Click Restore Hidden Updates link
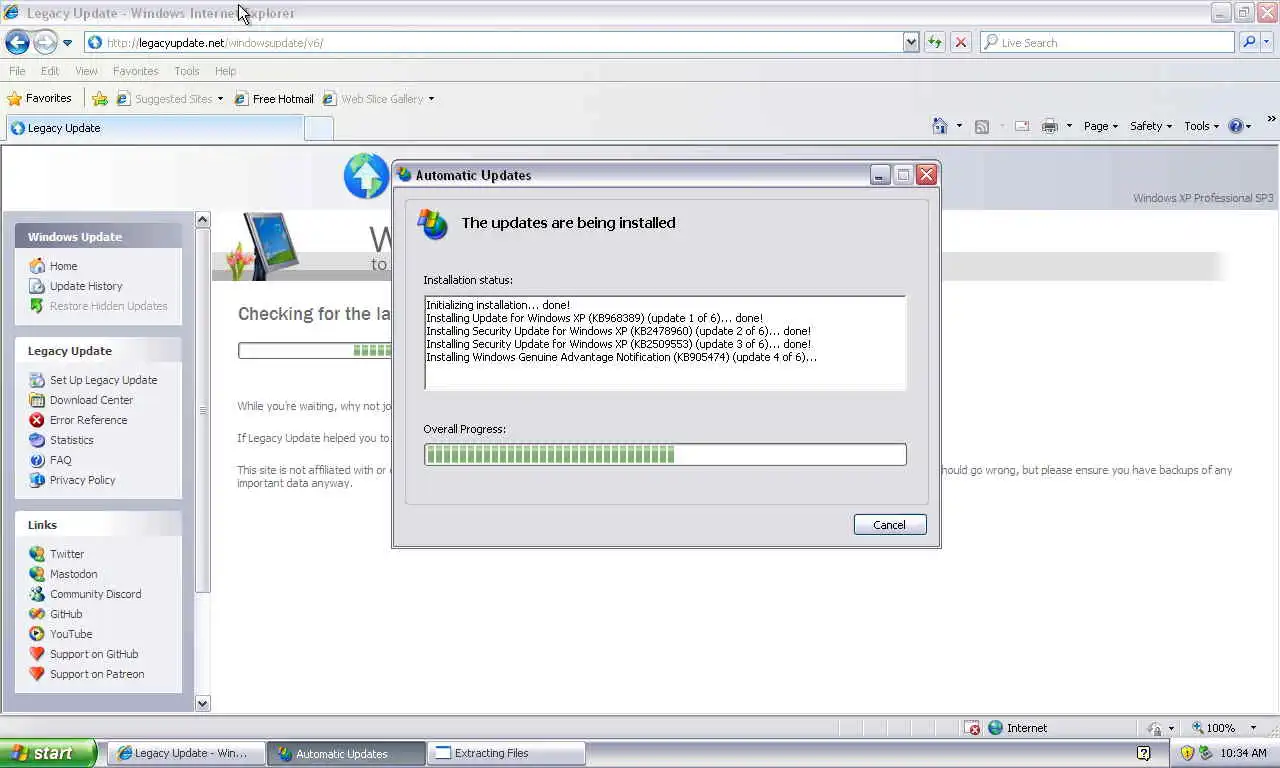This screenshot has height=768, width=1280. pos(108,306)
